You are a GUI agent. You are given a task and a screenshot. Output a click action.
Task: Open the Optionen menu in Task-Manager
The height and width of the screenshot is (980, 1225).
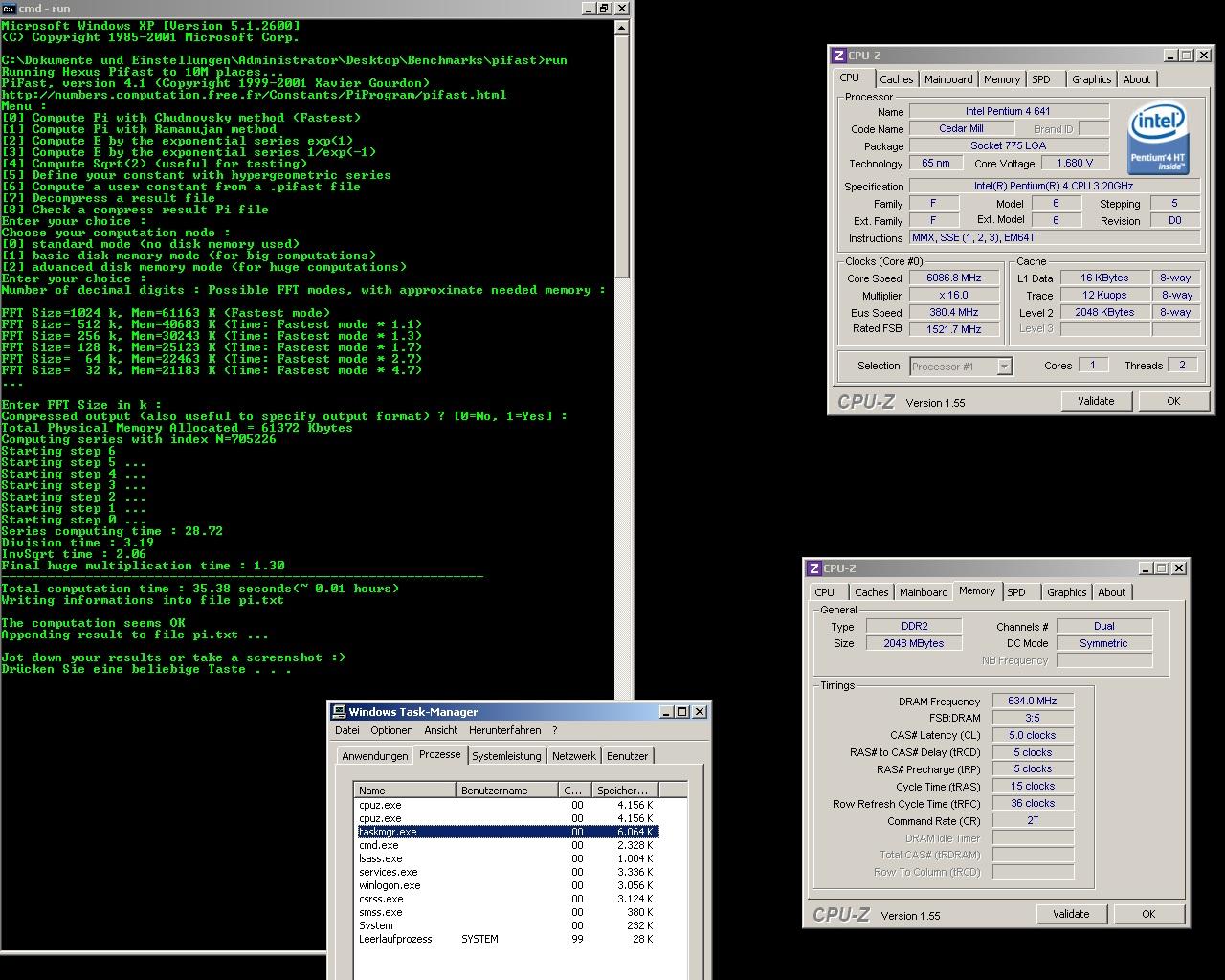pyautogui.click(x=391, y=730)
